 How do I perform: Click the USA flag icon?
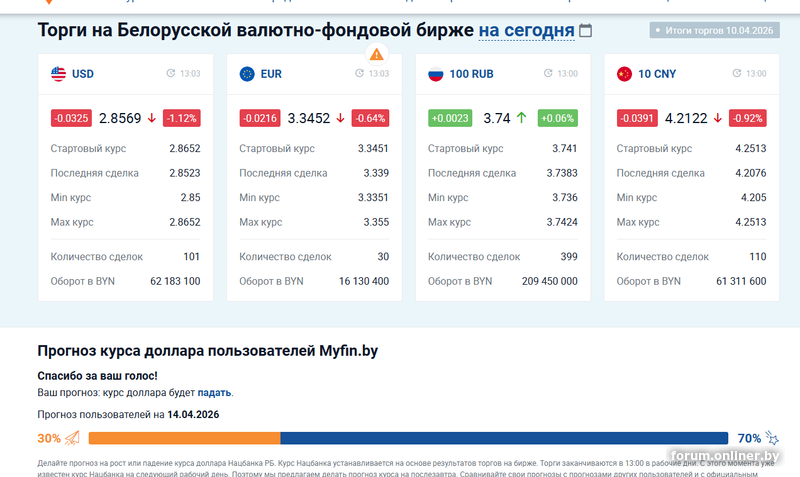(x=58, y=74)
